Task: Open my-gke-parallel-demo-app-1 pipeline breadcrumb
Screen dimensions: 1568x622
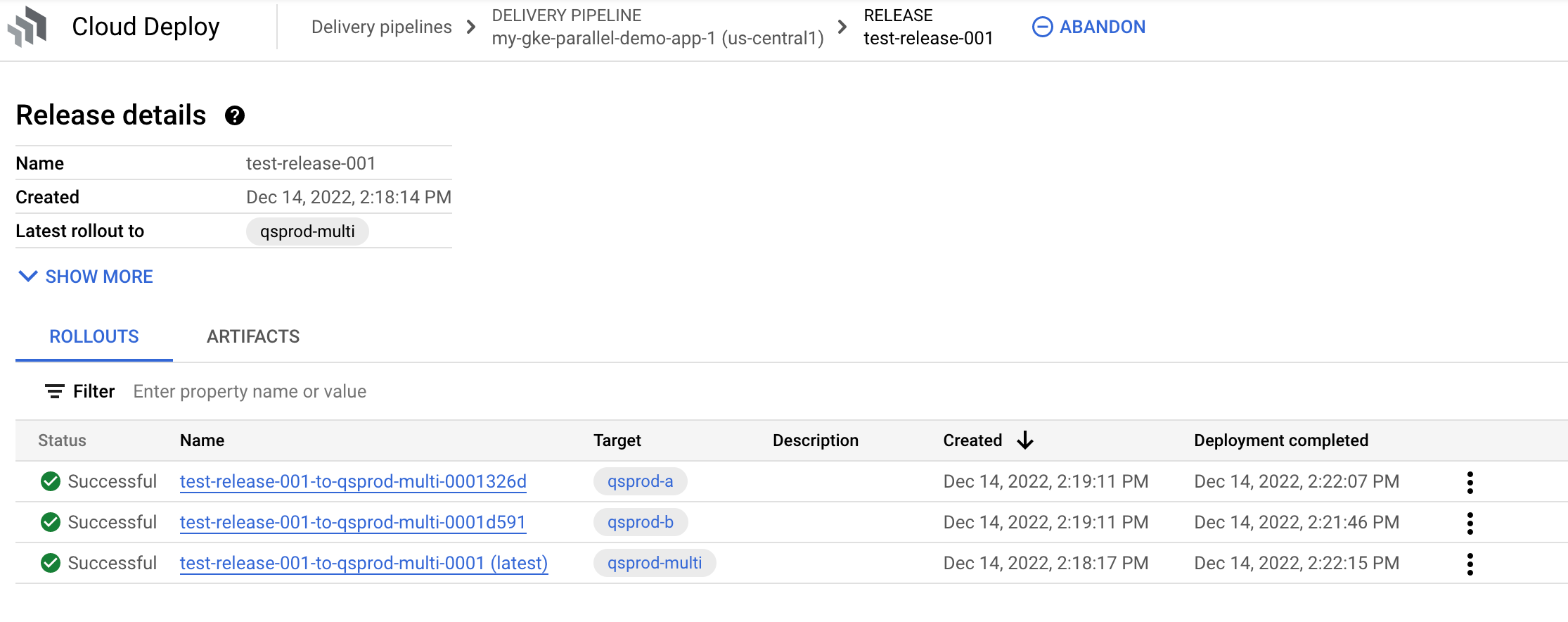Action: [x=657, y=38]
